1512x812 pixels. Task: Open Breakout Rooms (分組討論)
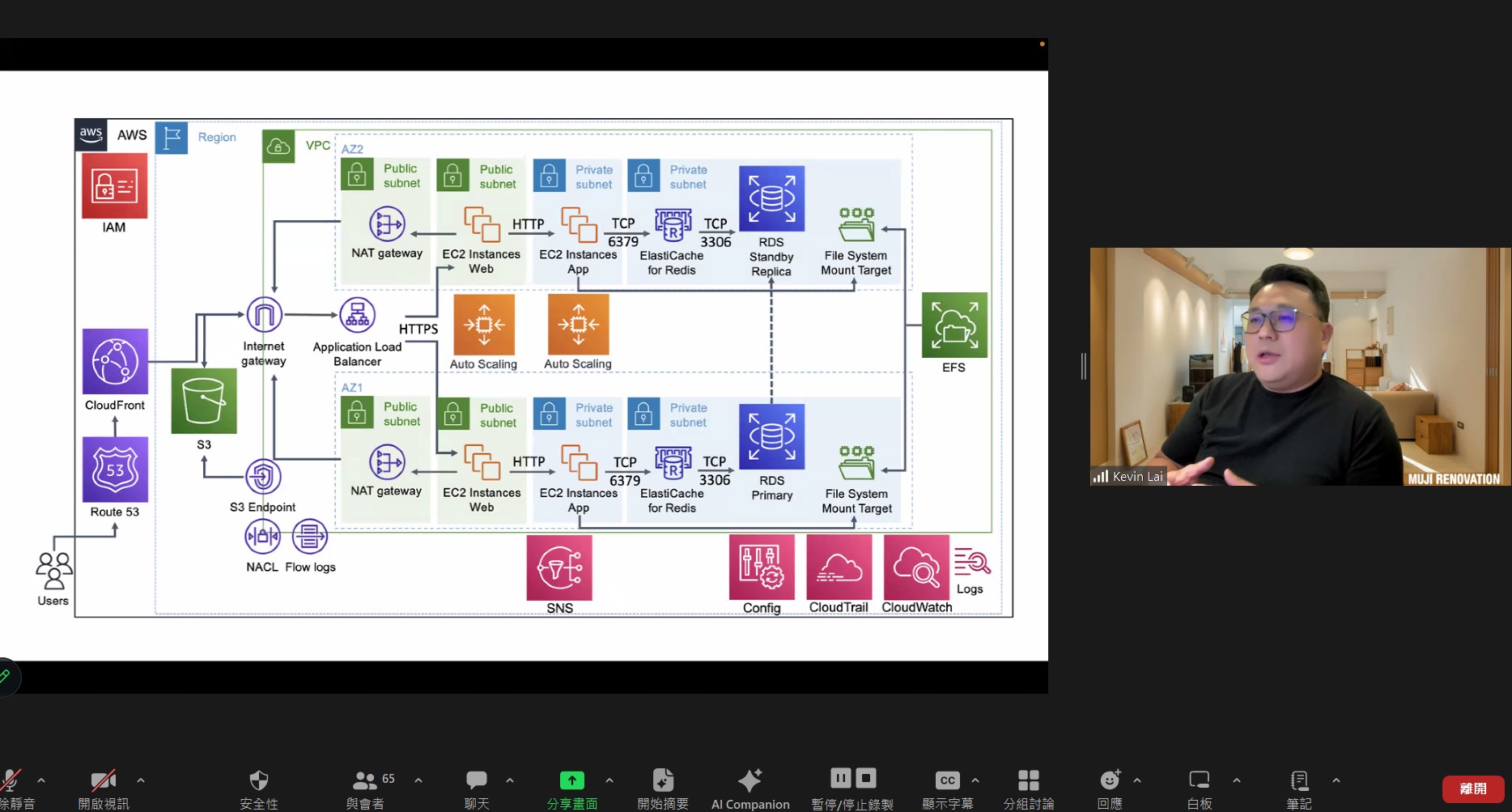pyautogui.click(x=1029, y=780)
